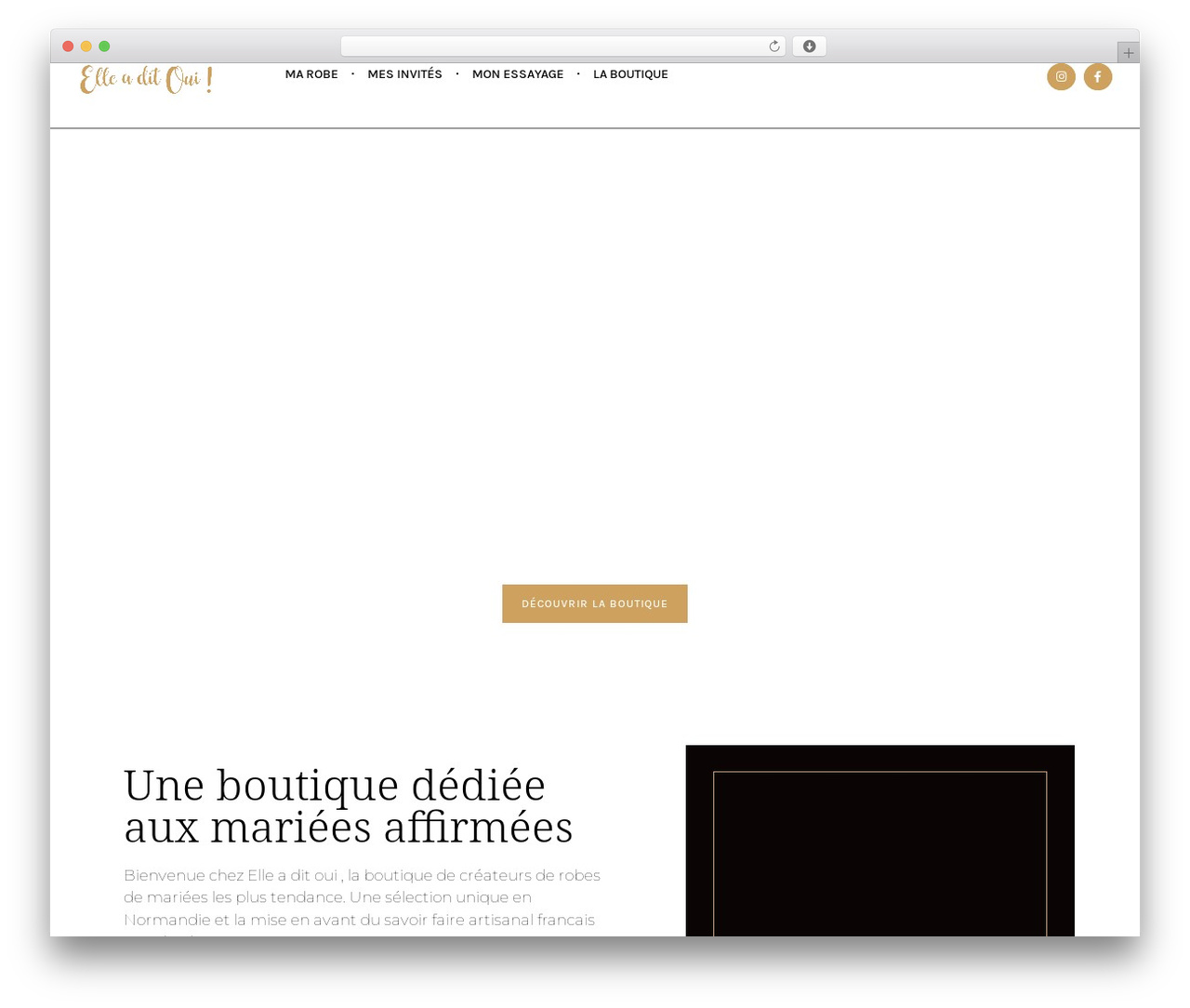1190x1008 pixels.
Task: Open the MA ROBE menu item
Action: click(x=311, y=74)
